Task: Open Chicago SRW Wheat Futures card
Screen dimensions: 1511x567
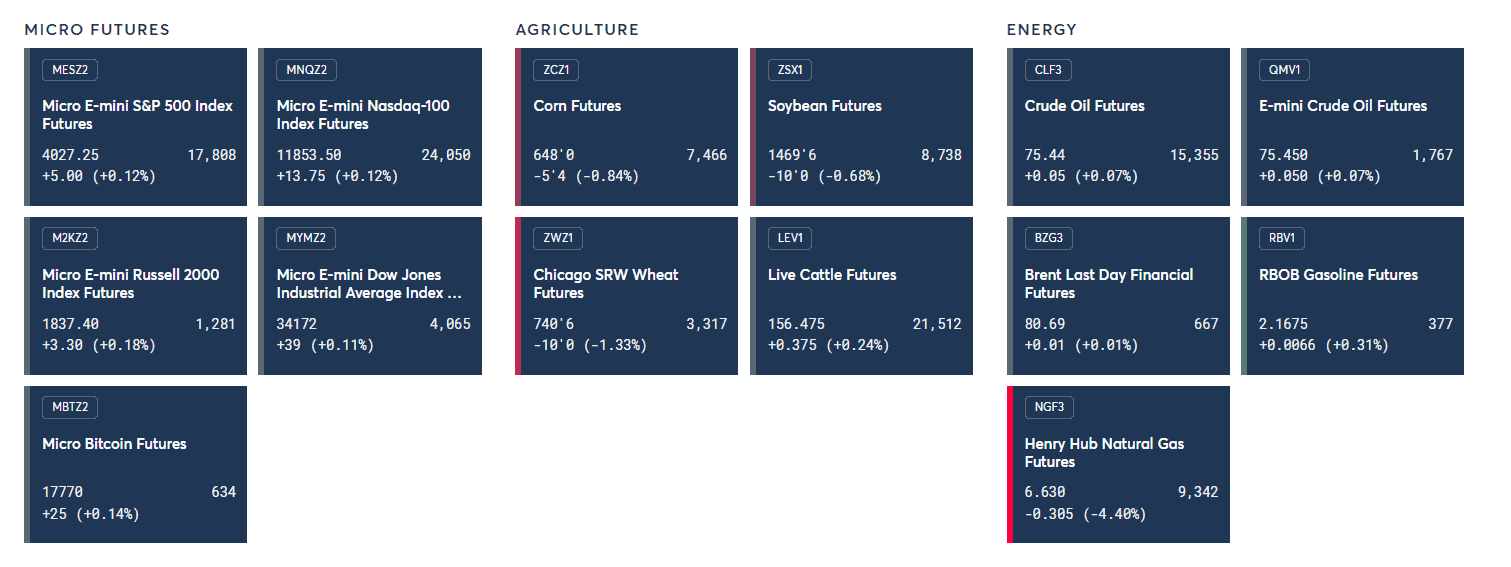Action: [x=626, y=296]
